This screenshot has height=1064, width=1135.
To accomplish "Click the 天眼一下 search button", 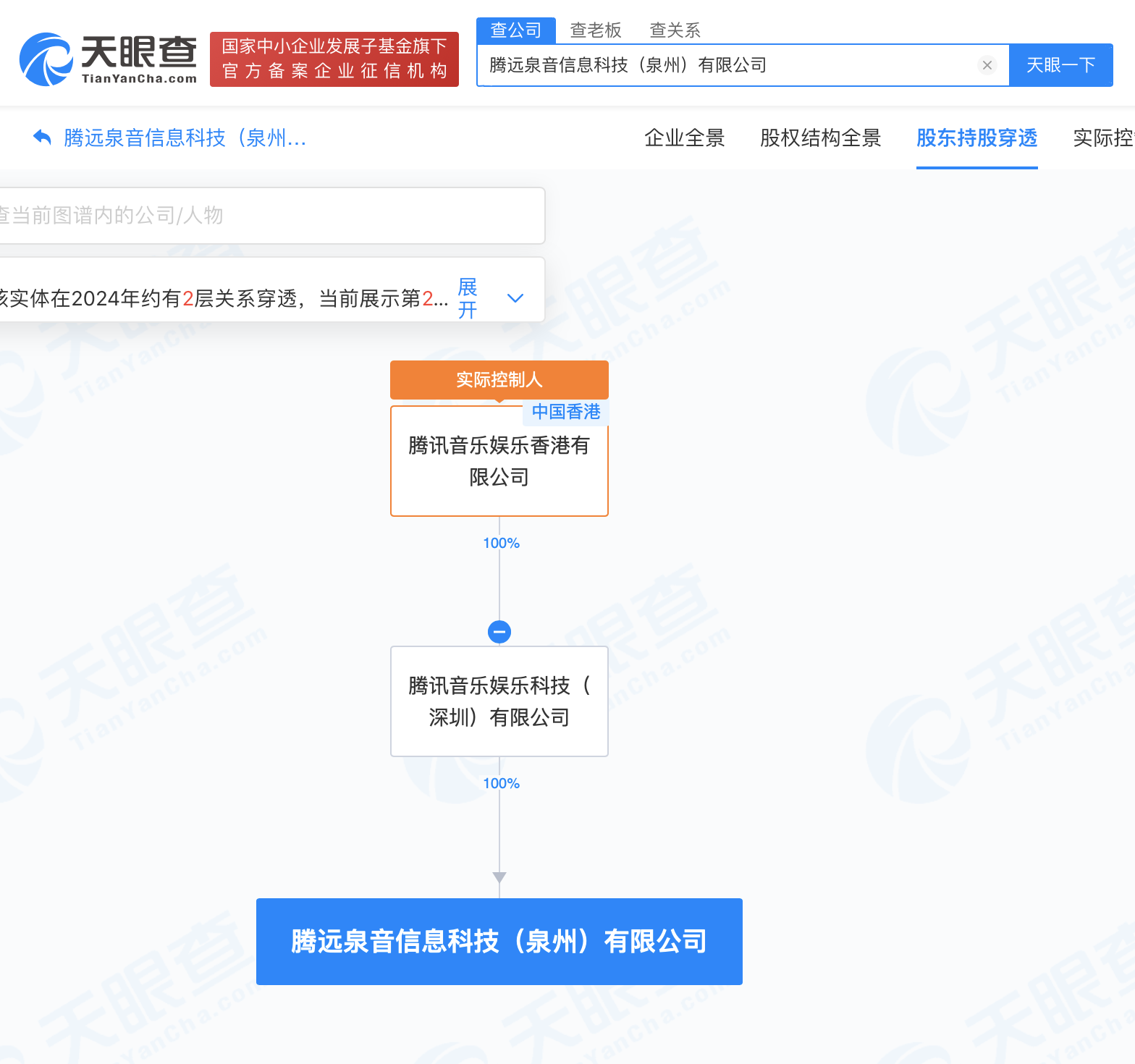I will (x=1060, y=65).
